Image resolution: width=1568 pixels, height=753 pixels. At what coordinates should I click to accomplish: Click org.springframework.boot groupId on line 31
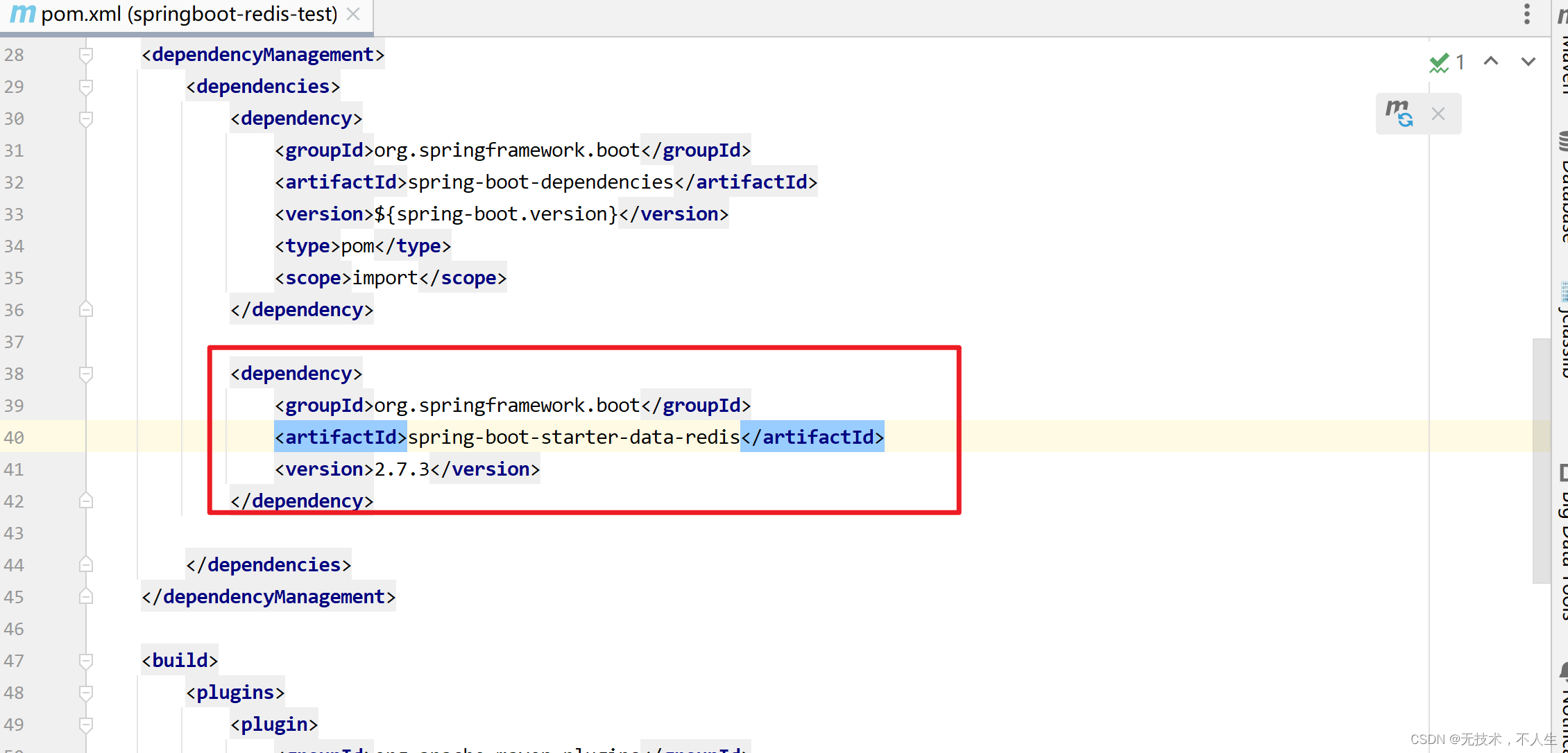point(507,150)
